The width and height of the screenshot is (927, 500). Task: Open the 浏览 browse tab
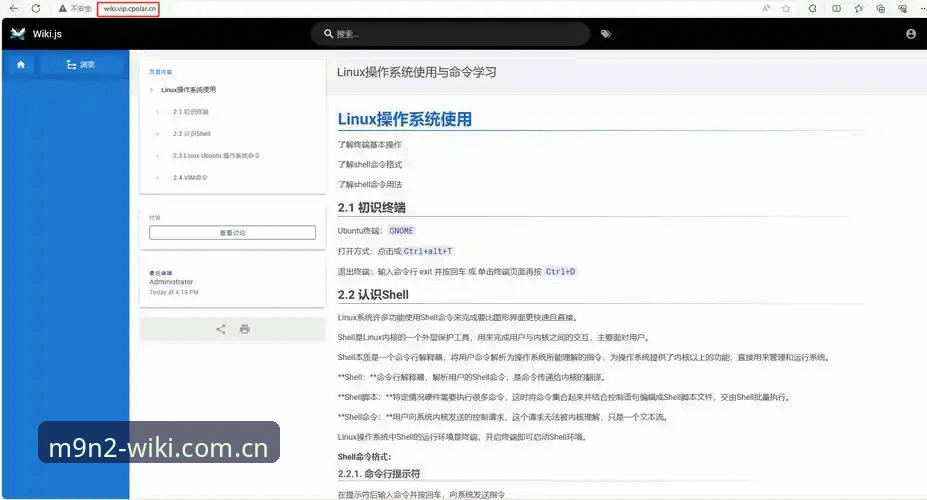81,64
